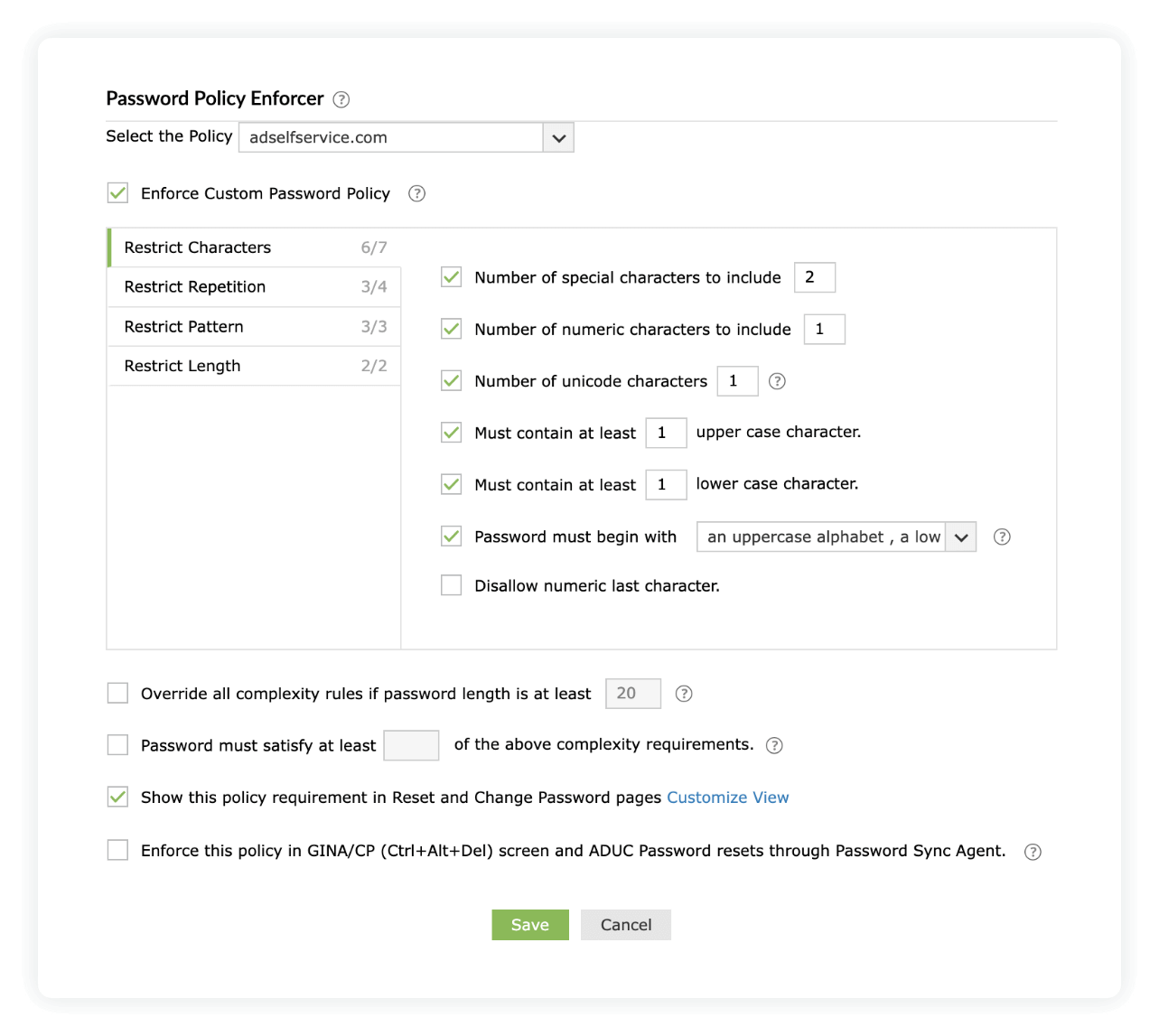The height and width of the screenshot is (1036, 1159).
Task: Select the Restrict Pattern tab
Action: coord(255,326)
